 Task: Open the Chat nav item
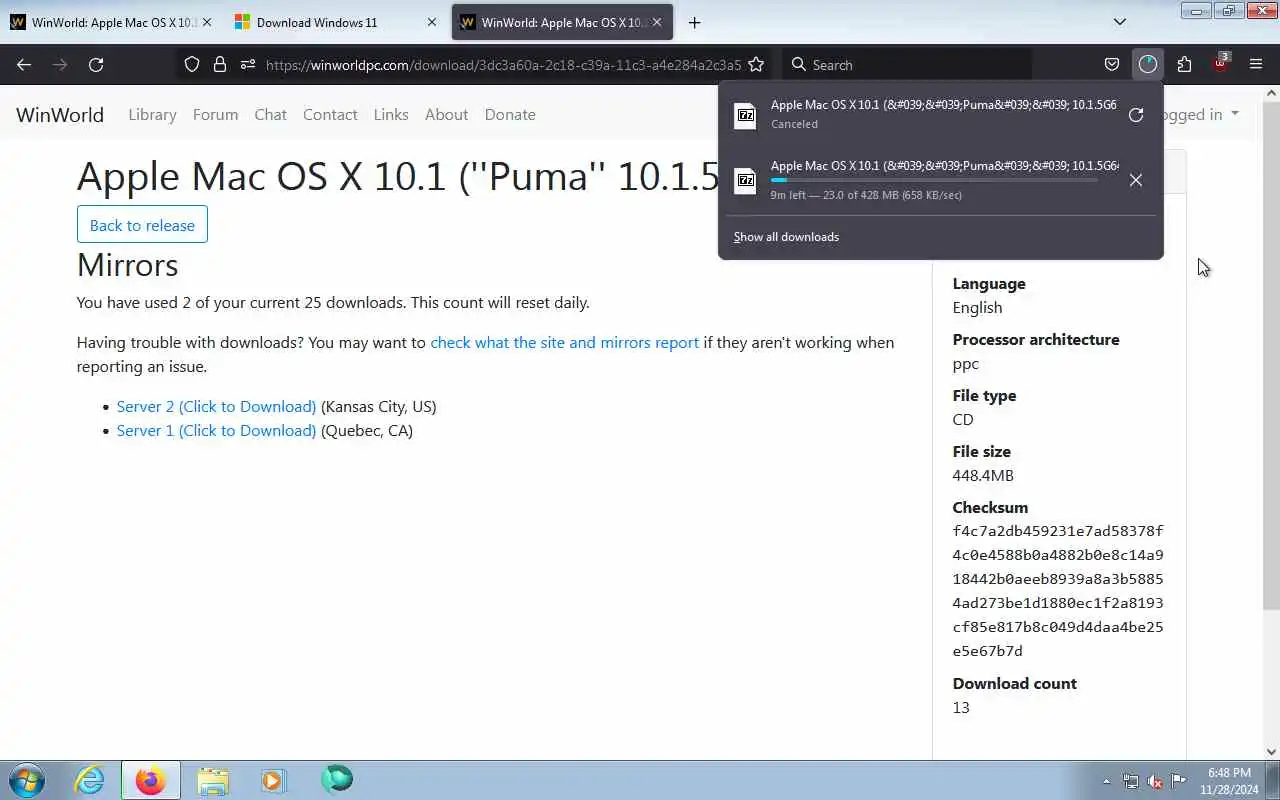pyautogui.click(x=270, y=114)
